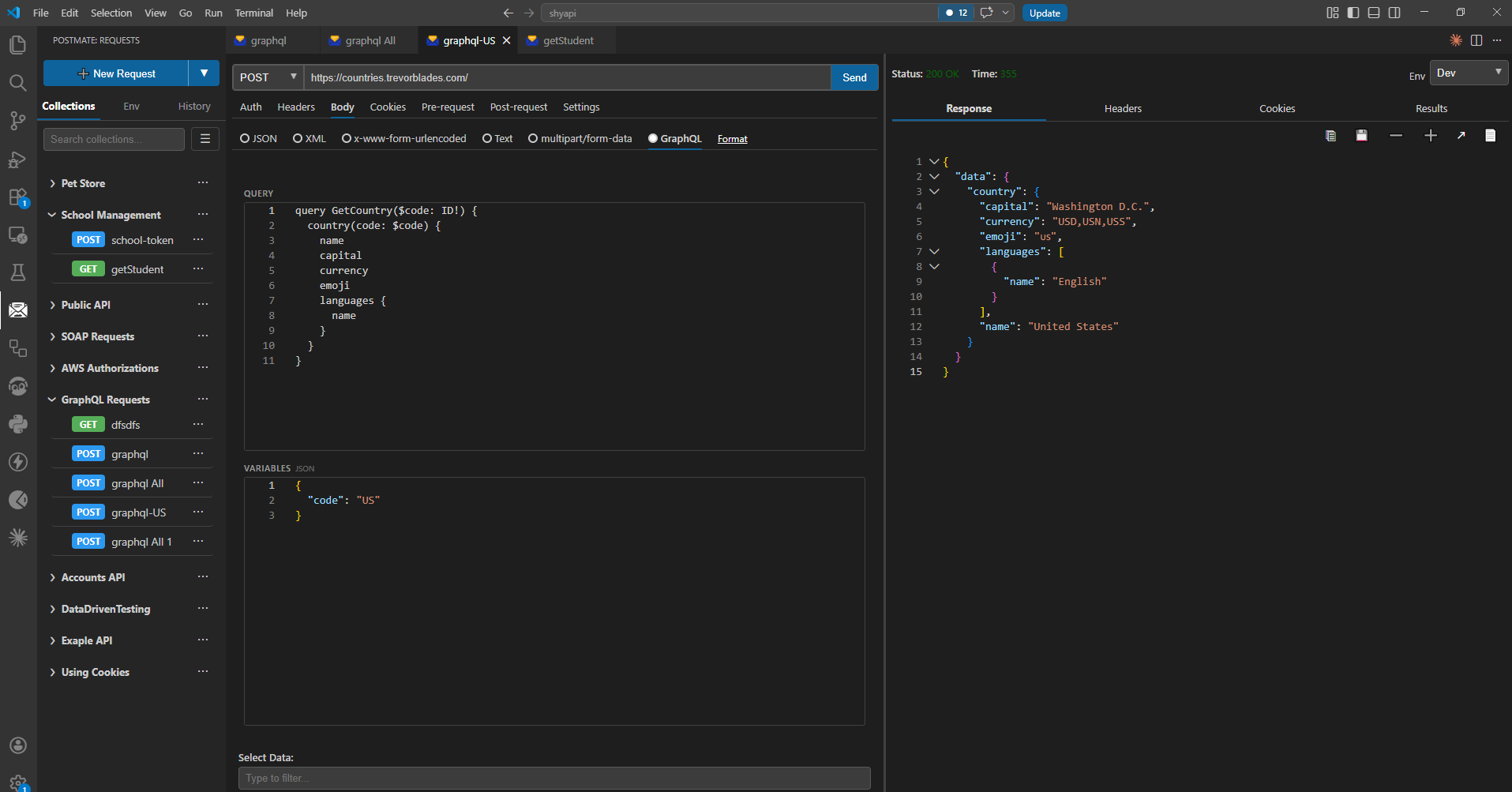Switch to the Headers request tab

point(296,107)
